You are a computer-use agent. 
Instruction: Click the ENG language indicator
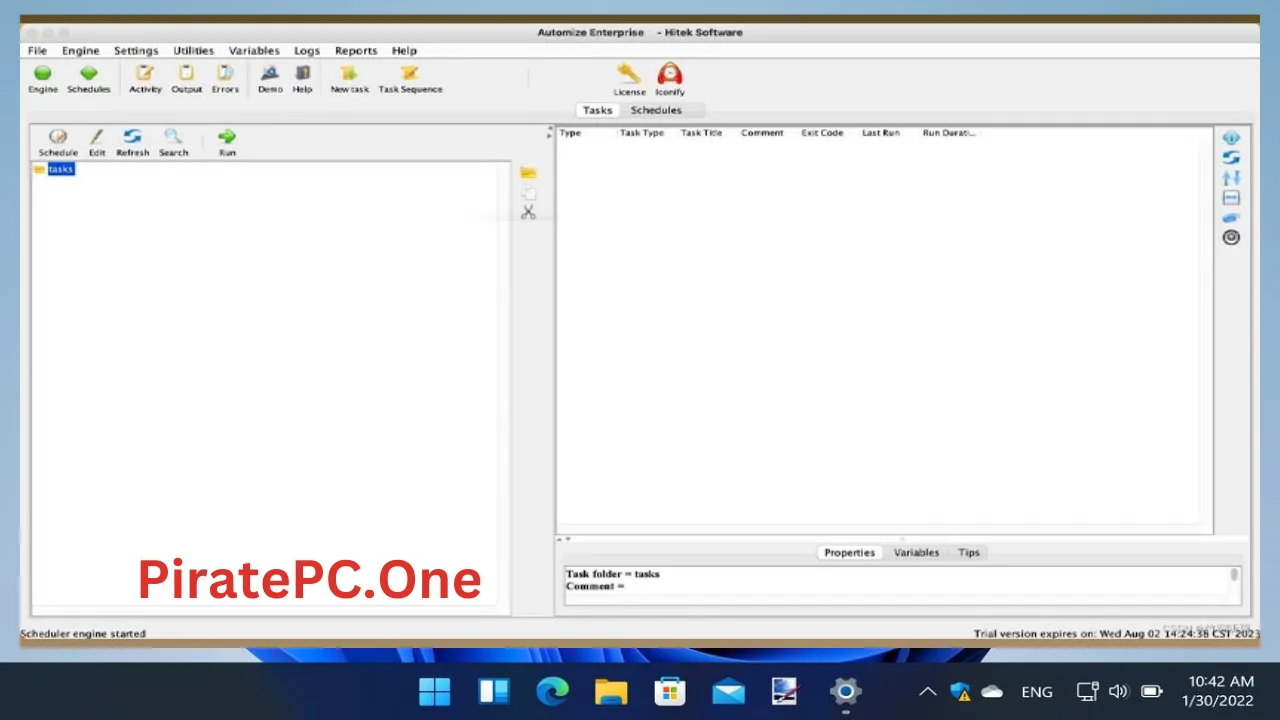pos(1037,692)
